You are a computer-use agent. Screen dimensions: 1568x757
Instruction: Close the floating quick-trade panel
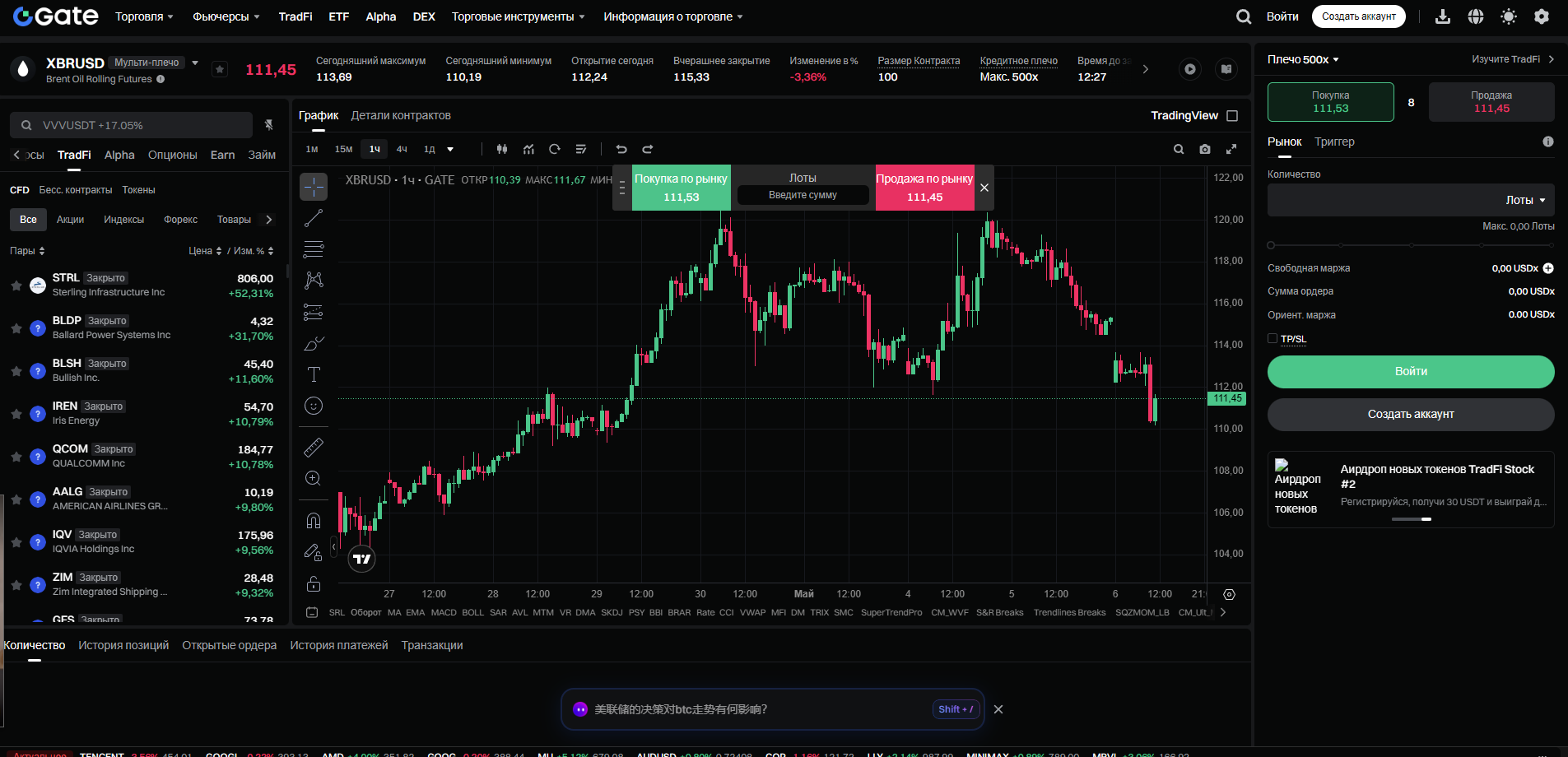984,188
